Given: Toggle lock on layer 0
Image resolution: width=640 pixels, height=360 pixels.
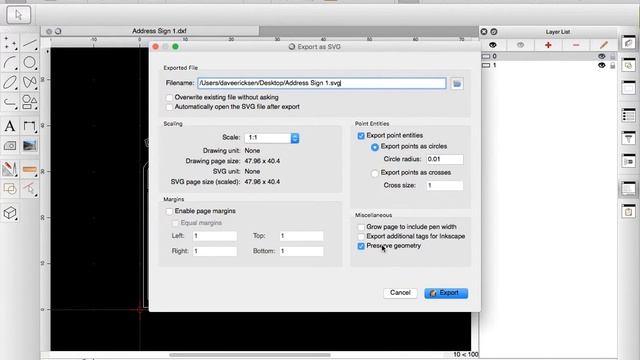Looking at the screenshot, I should pos(613,56).
